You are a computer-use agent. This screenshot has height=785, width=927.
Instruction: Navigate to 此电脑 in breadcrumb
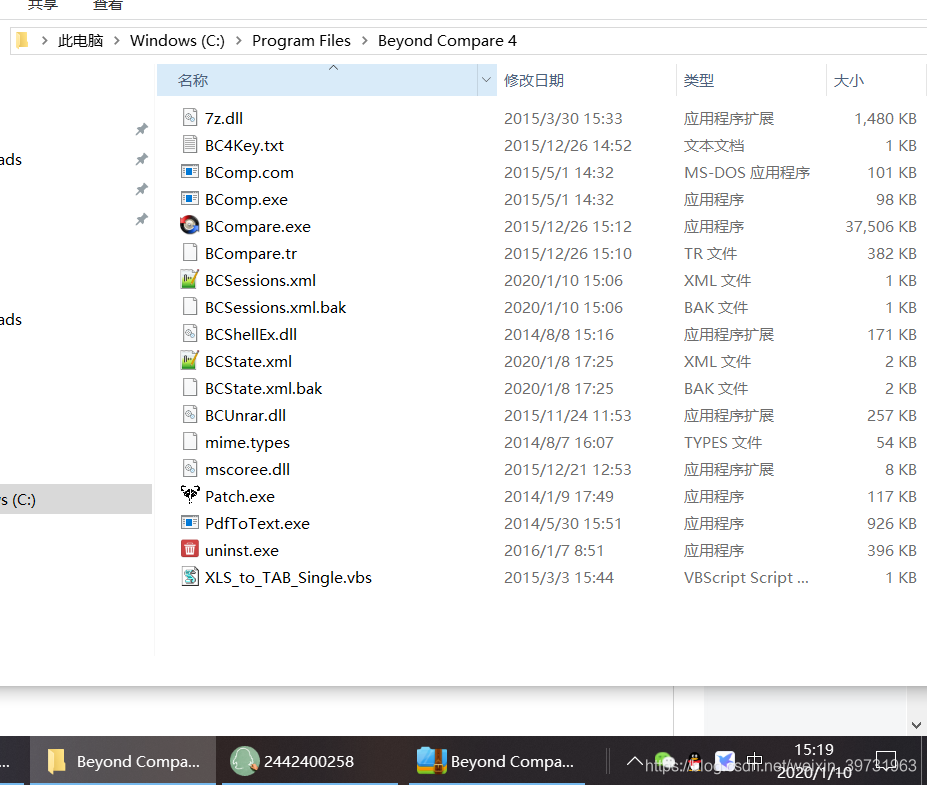point(80,40)
